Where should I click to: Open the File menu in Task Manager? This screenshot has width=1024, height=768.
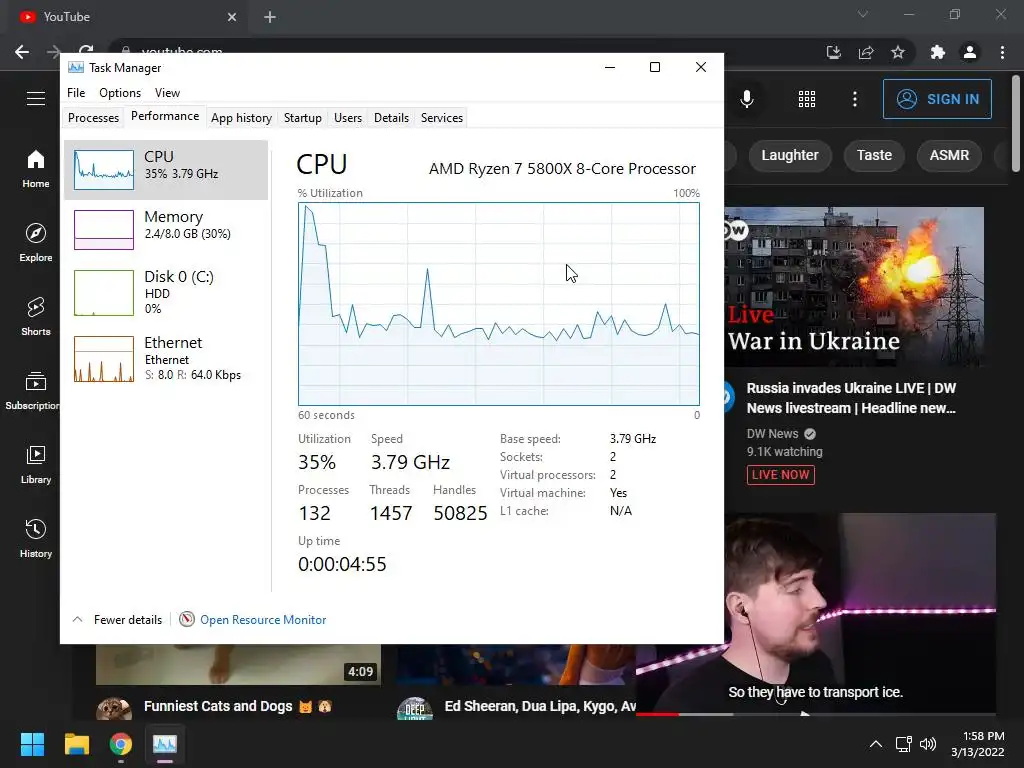(x=76, y=93)
